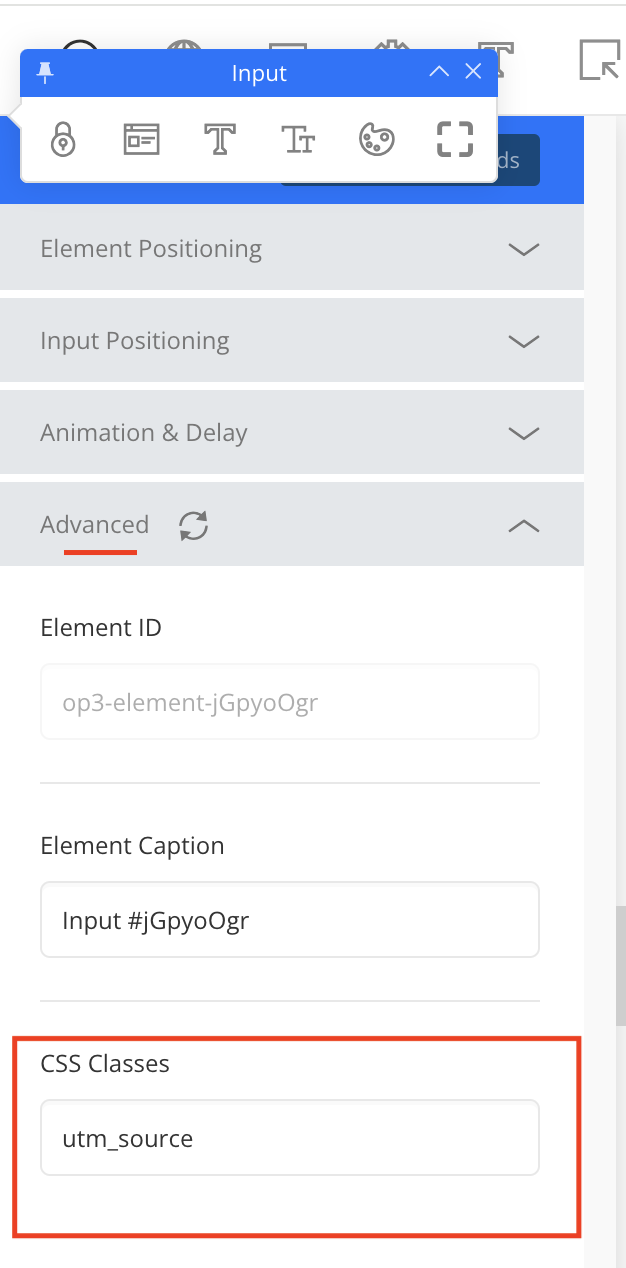Viewport: 626px width, 1268px height.
Task: Click the CSS Classes input field
Action: pyautogui.click(x=290, y=1137)
